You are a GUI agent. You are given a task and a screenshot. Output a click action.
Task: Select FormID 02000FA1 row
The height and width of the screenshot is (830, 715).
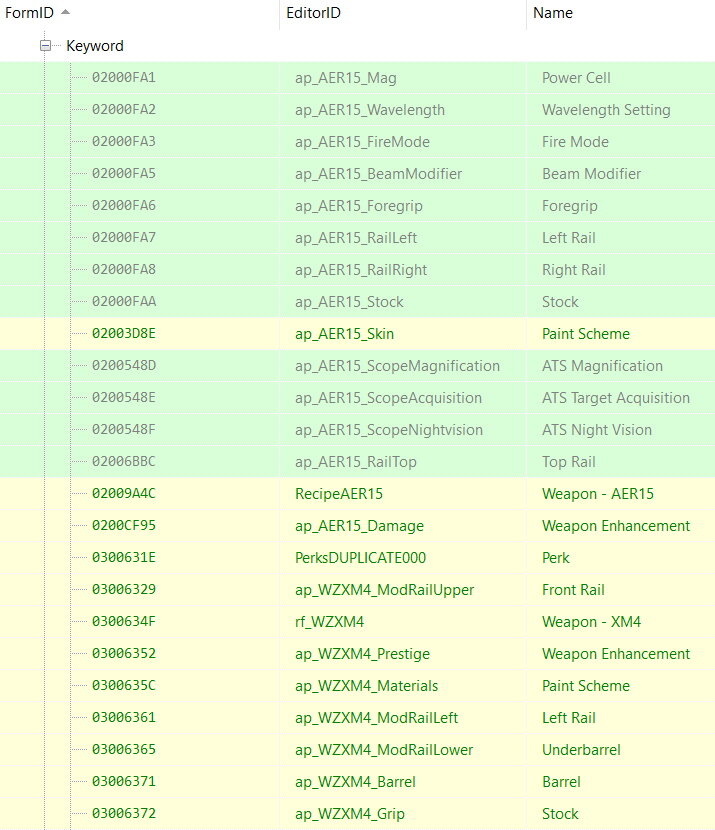click(x=357, y=78)
